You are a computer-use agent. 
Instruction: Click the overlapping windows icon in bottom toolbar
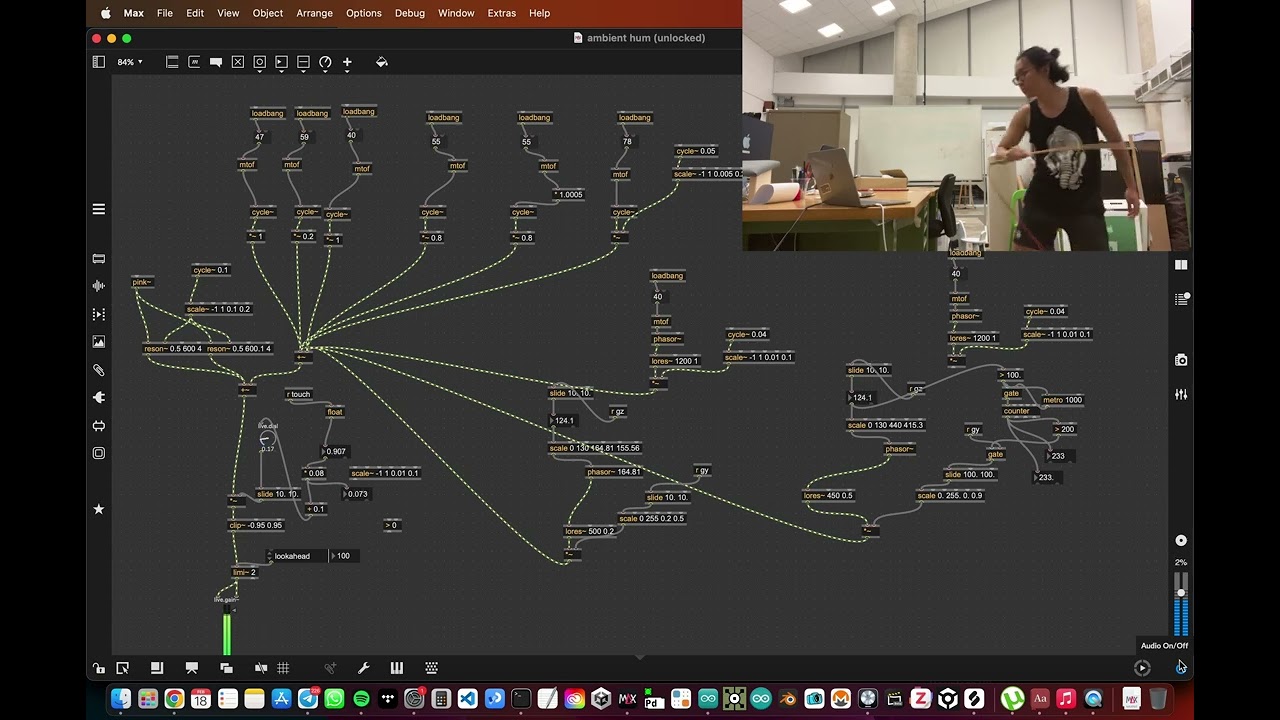pyautogui.click(x=226, y=668)
